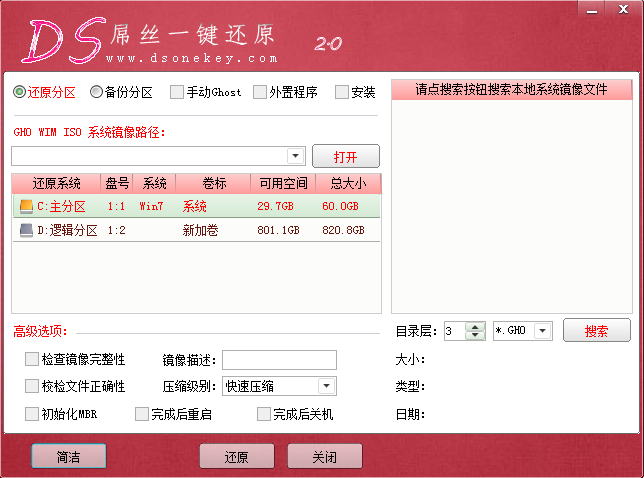Enable 完成后关机 checkbox
This screenshot has height=478, width=644.
pos(264,414)
